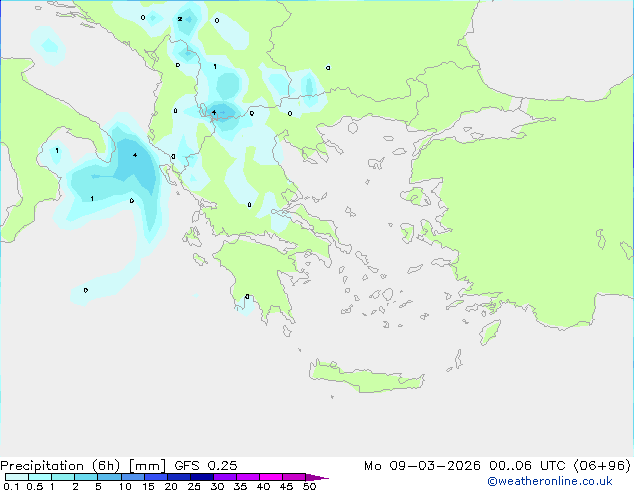Click the 30–35 mm purple legend swatch
The image size is (634, 490).
(225, 477)
